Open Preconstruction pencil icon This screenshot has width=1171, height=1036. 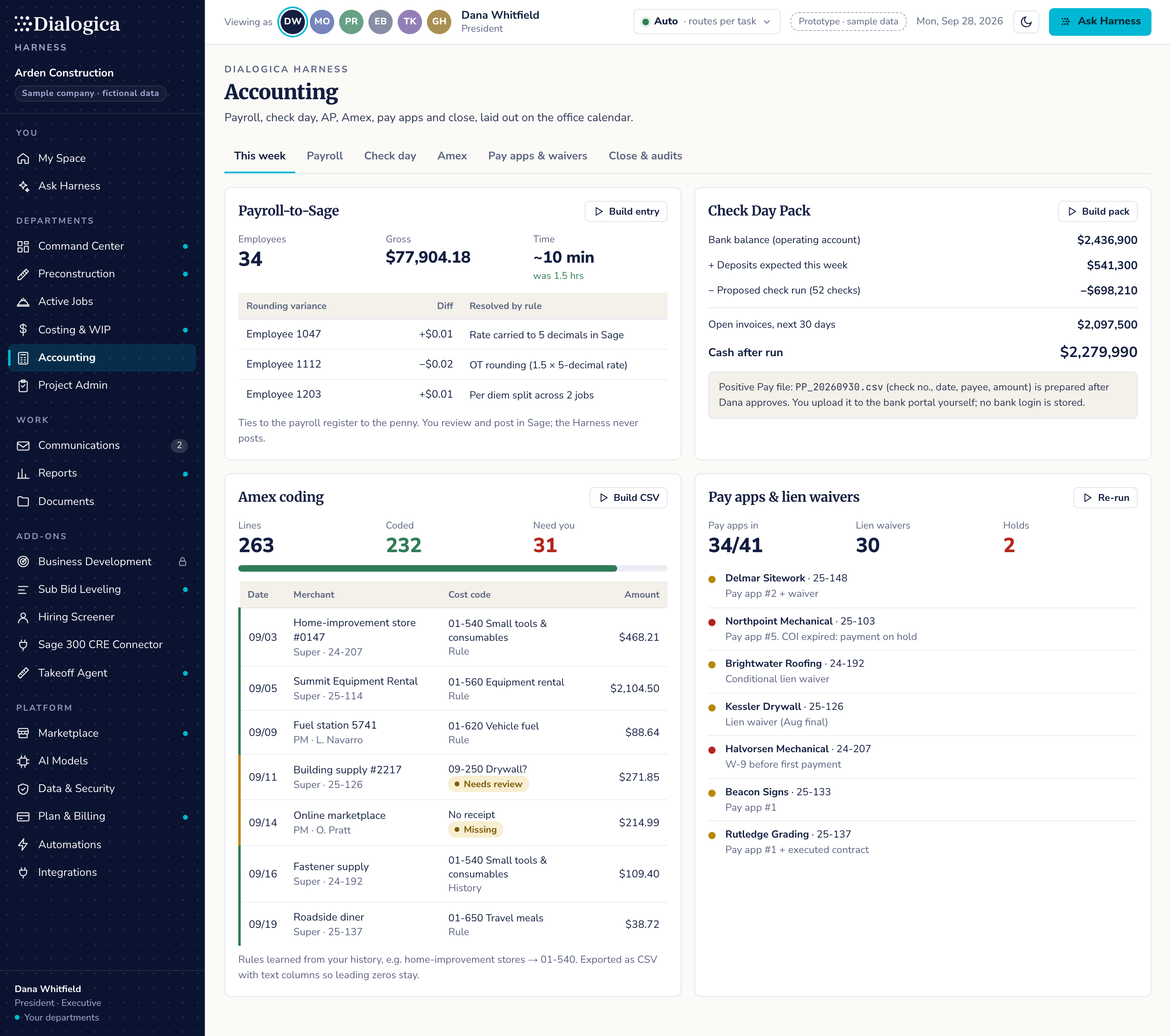coord(23,274)
